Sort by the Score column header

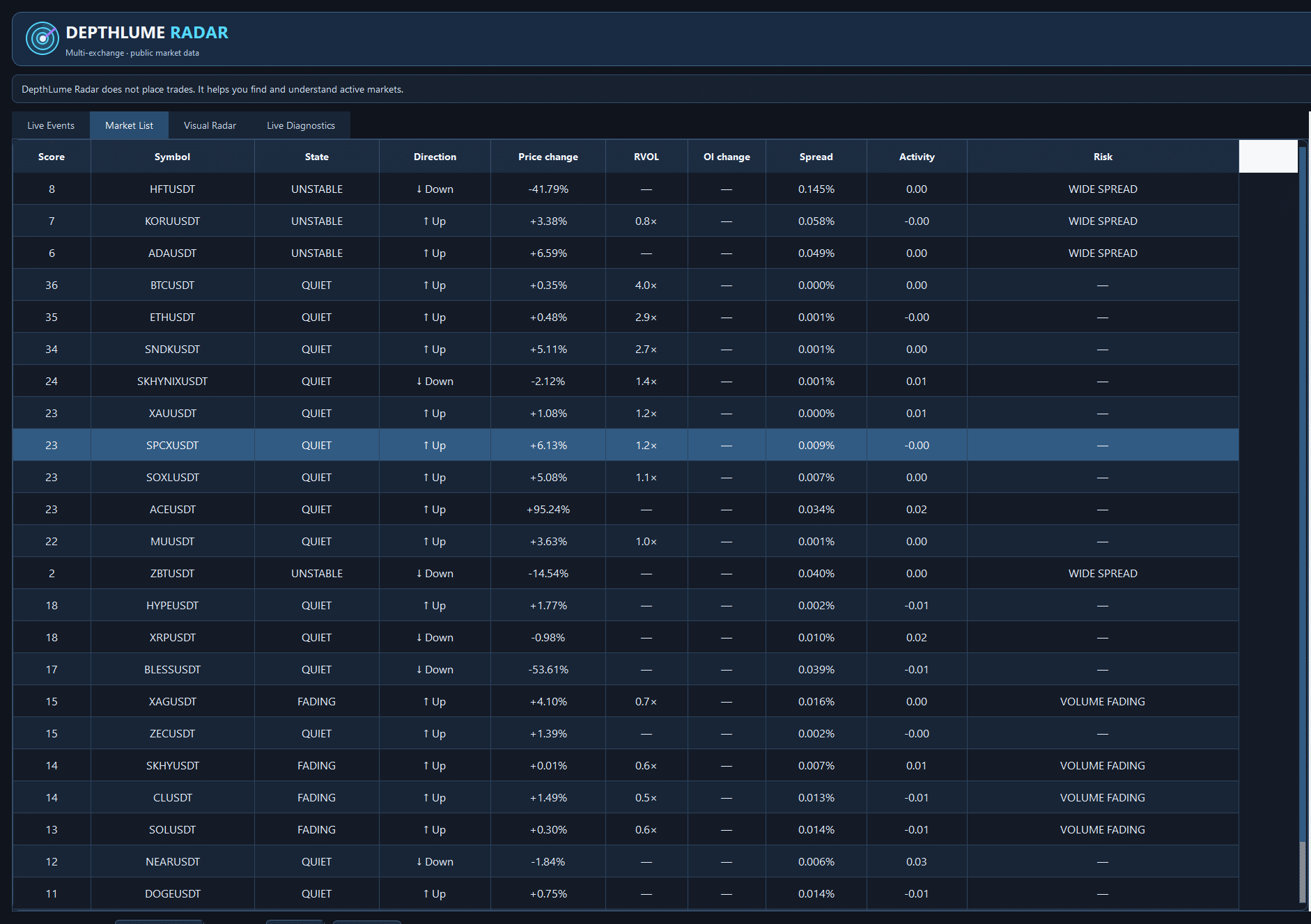click(x=52, y=157)
